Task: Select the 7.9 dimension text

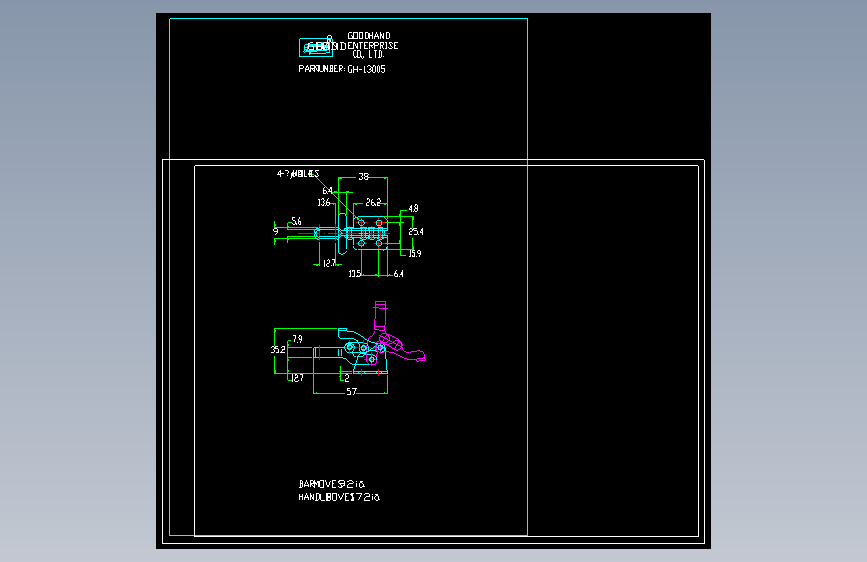Action: pyautogui.click(x=297, y=339)
